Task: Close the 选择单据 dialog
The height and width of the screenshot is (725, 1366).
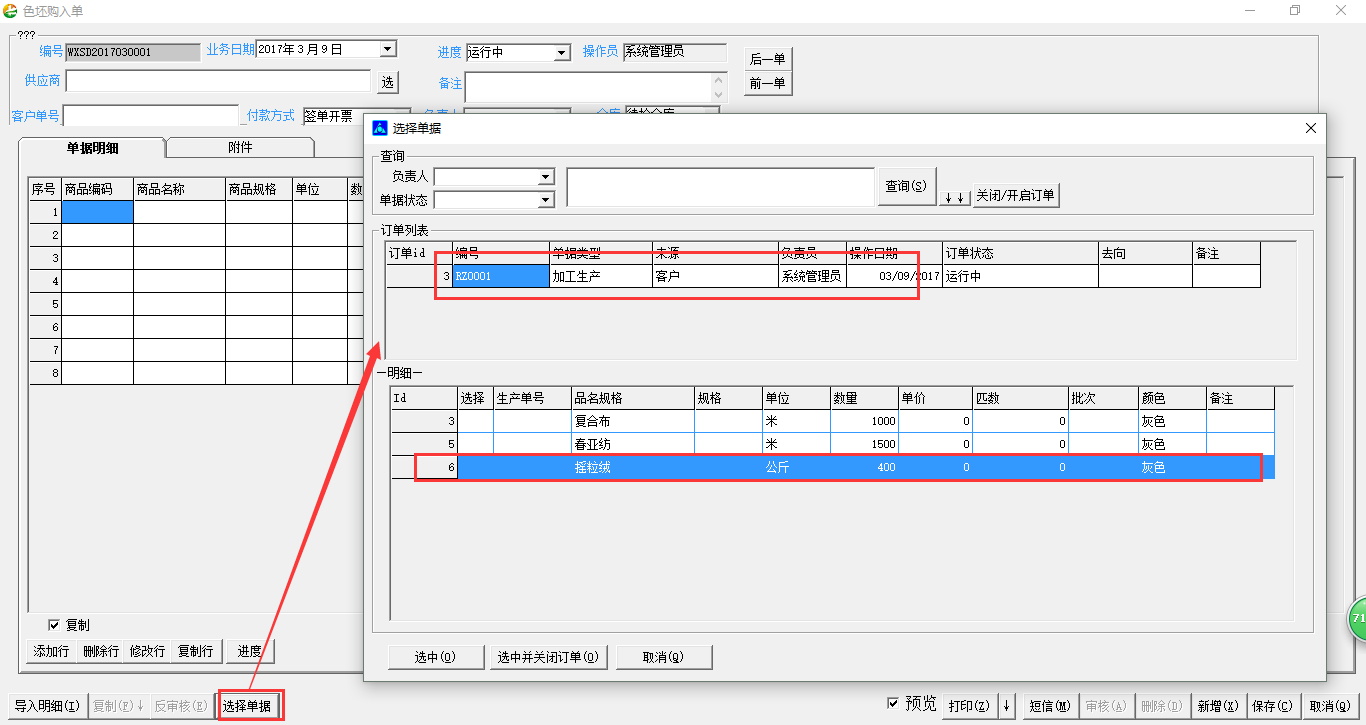Action: 1311,128
